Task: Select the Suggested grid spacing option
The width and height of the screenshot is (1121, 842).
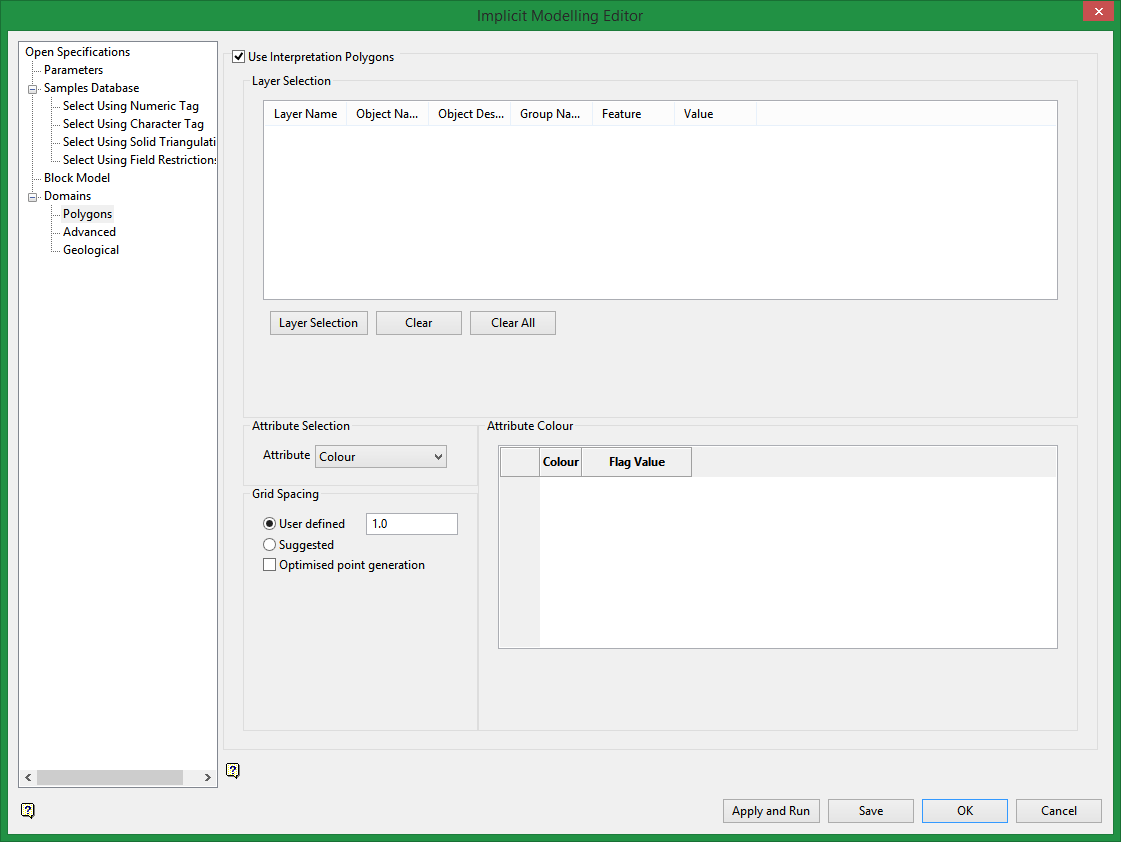Action: pyautogui.click(x=270, y=545)
